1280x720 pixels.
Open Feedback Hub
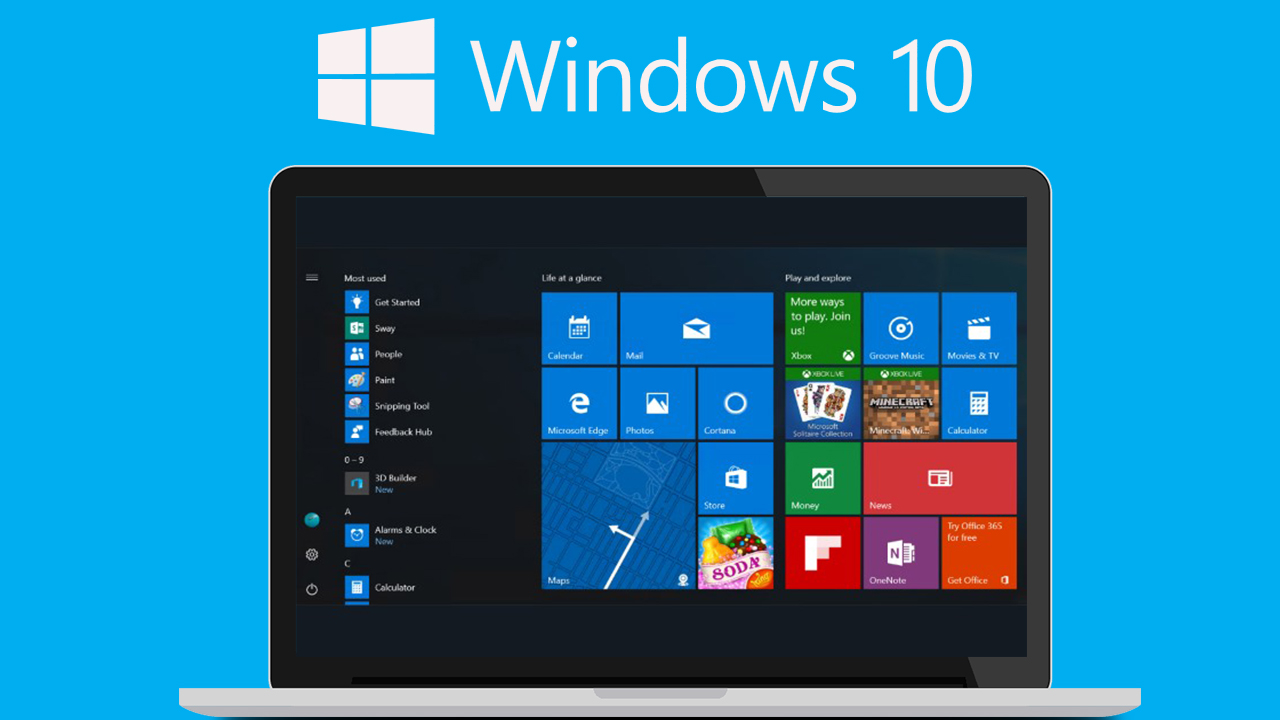(x=389, y=432)
